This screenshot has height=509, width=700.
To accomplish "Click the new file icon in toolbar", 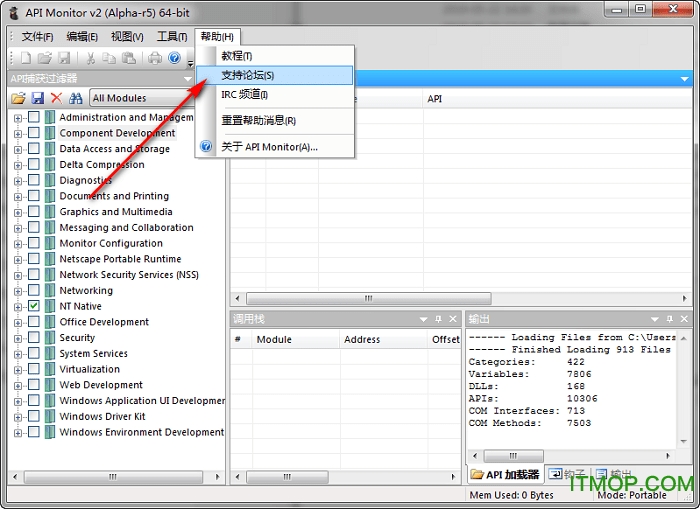I will (x=26, y=58).
